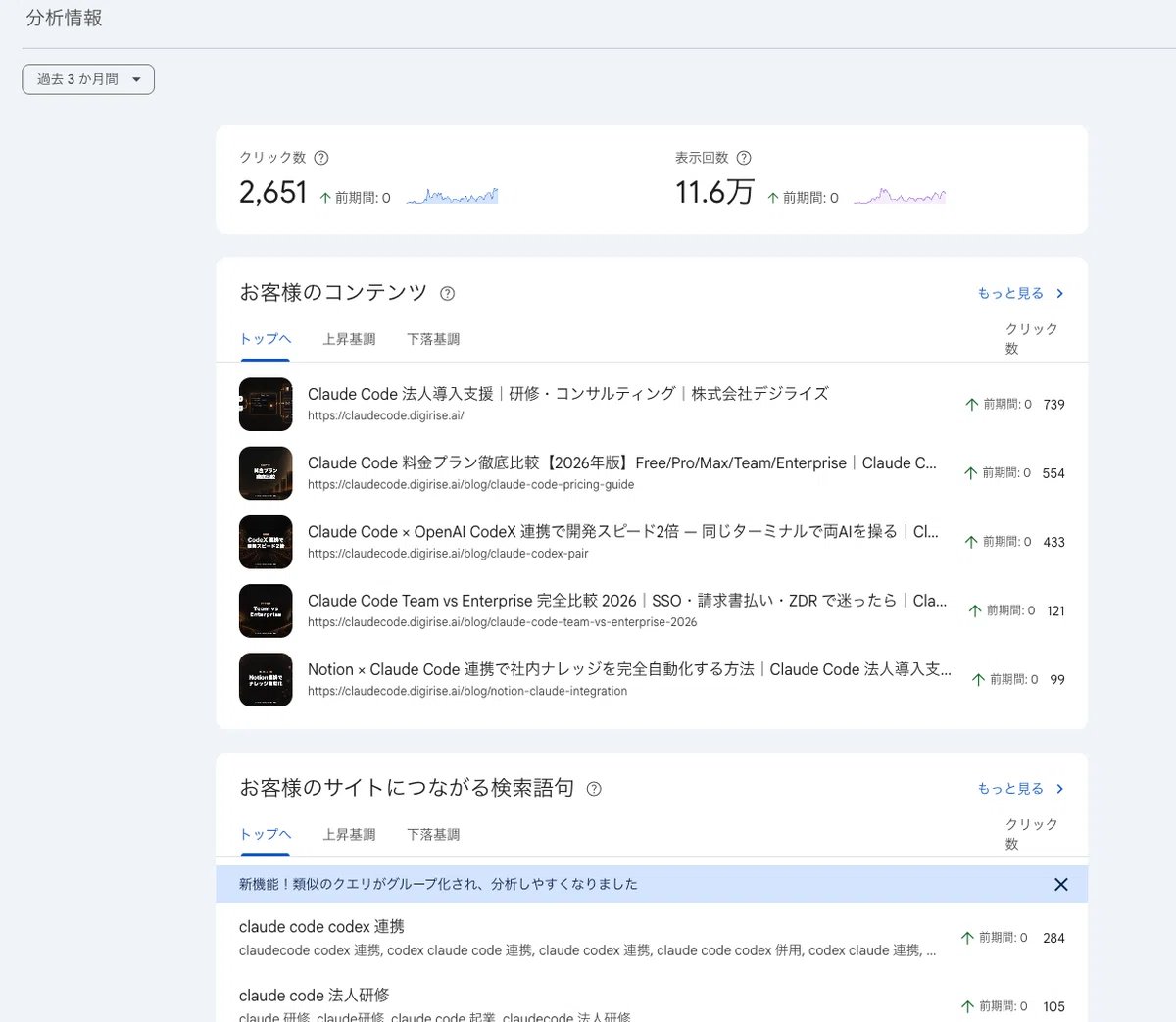
Task: Click the green up arrow beside 11.6万 impressions
Action: [773, 198]
